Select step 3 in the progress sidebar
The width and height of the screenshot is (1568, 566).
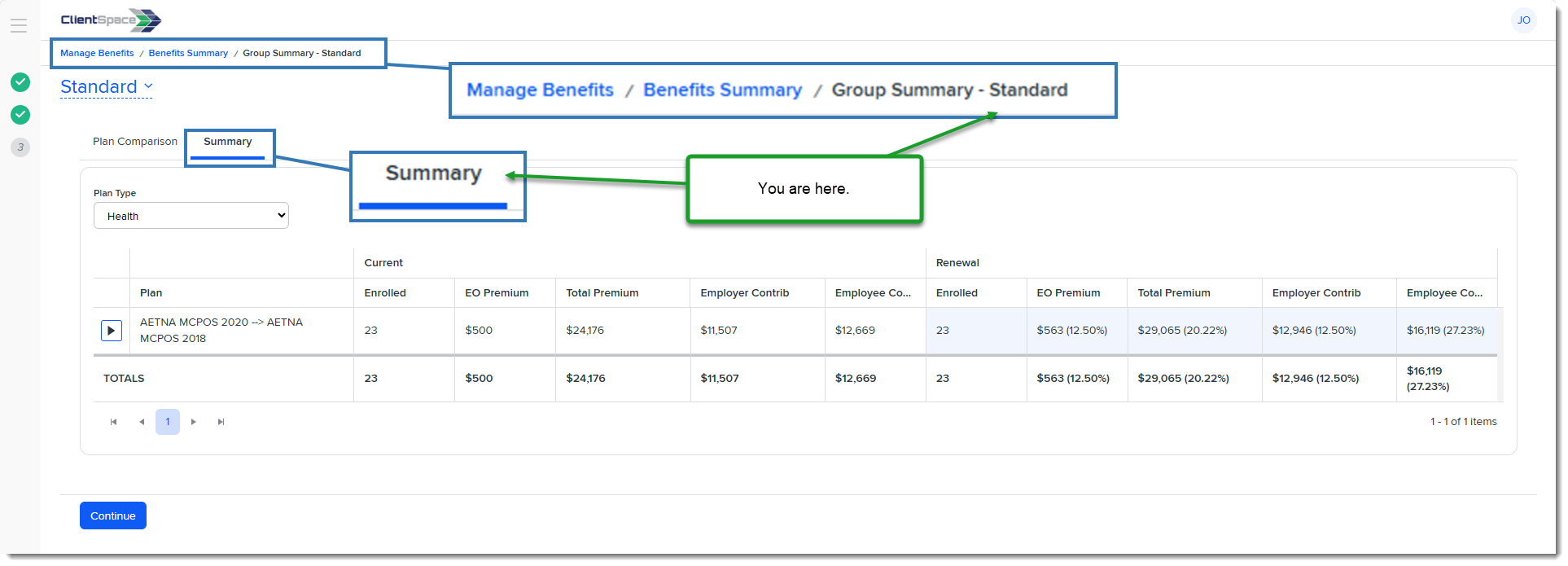point(20,147)
